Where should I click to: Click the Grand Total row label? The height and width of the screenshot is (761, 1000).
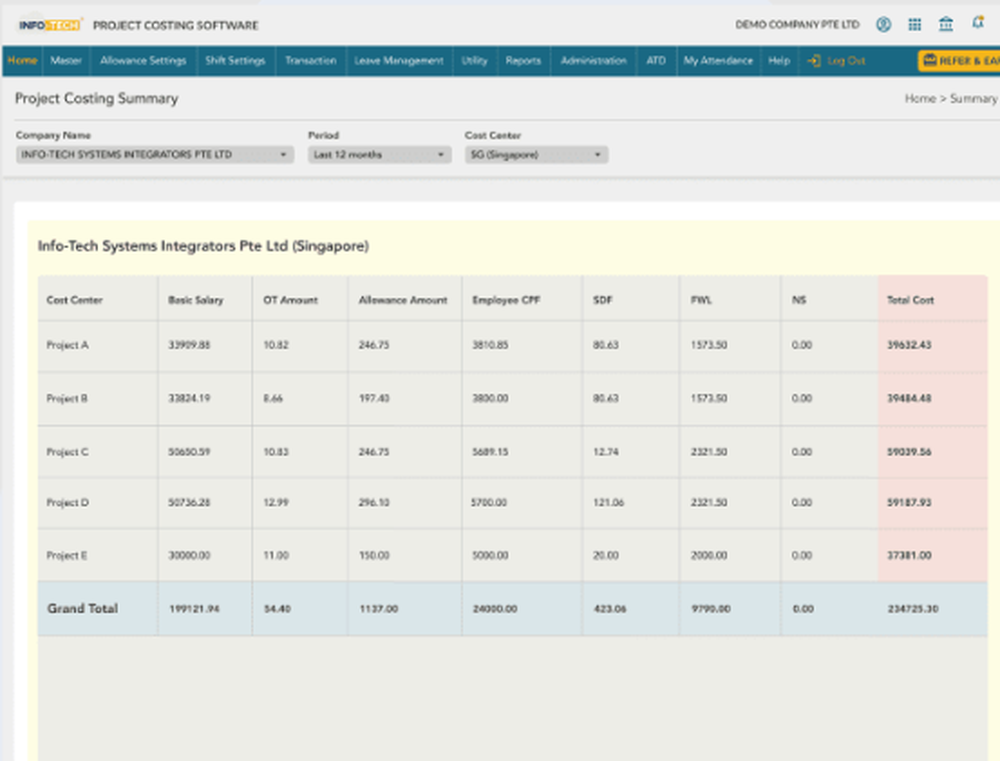coord(82,609)
